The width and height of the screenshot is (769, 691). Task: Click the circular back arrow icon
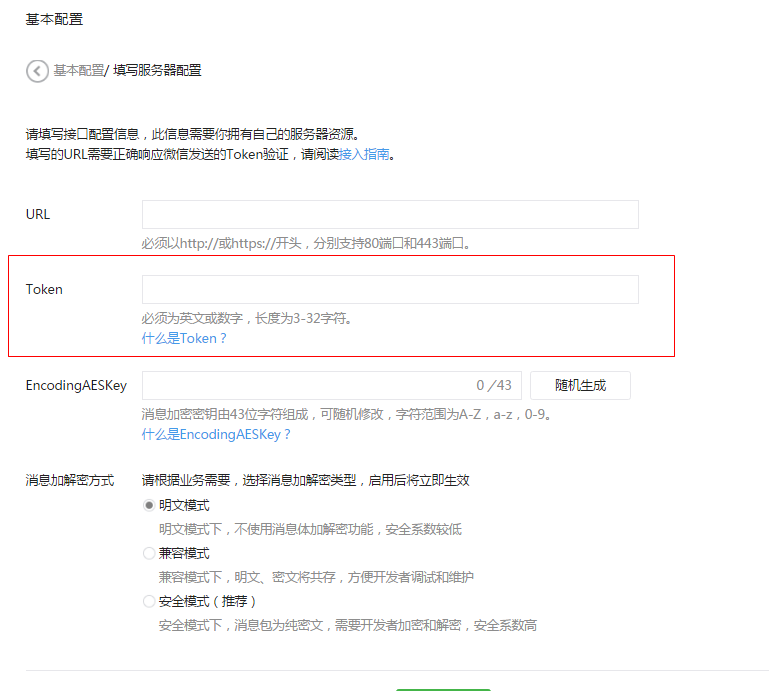37,71
